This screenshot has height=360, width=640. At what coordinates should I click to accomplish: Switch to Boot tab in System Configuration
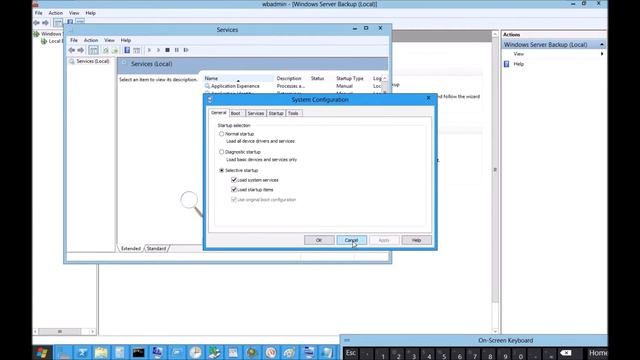[x=236, y=113]
